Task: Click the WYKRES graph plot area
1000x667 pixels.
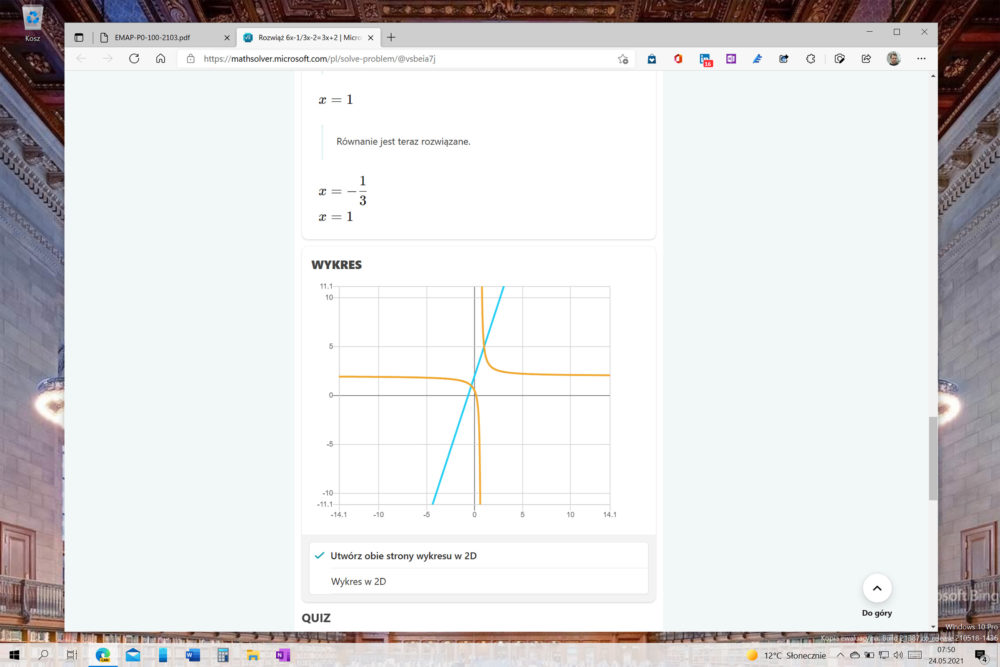Action: click(x=474, y=395)
